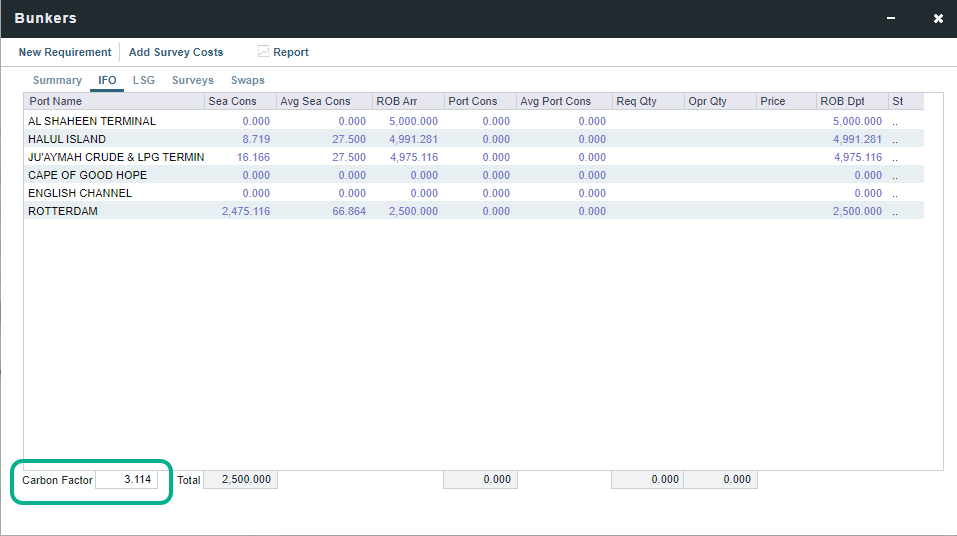Edit the Carbon Factor input field
This screenshot has width=957, height=536.
click(x=126, y=480)
